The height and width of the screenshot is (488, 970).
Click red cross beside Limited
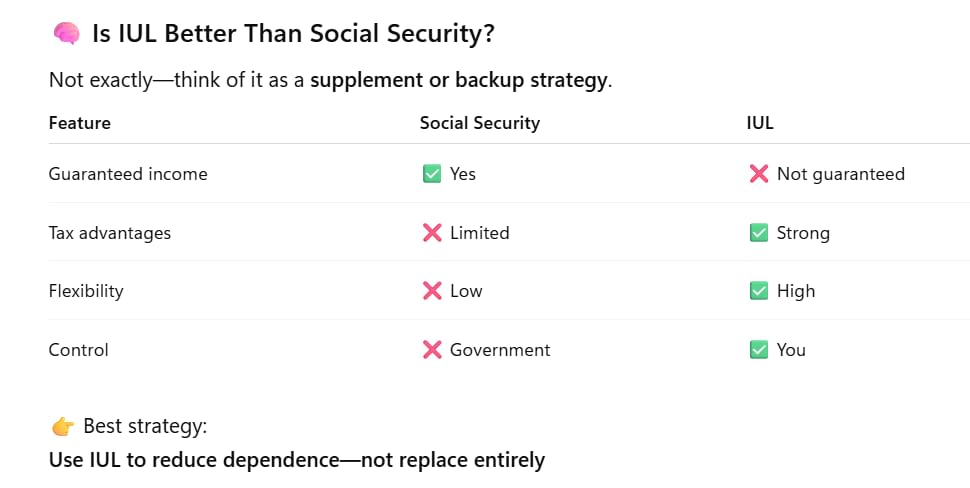[432, 233]
